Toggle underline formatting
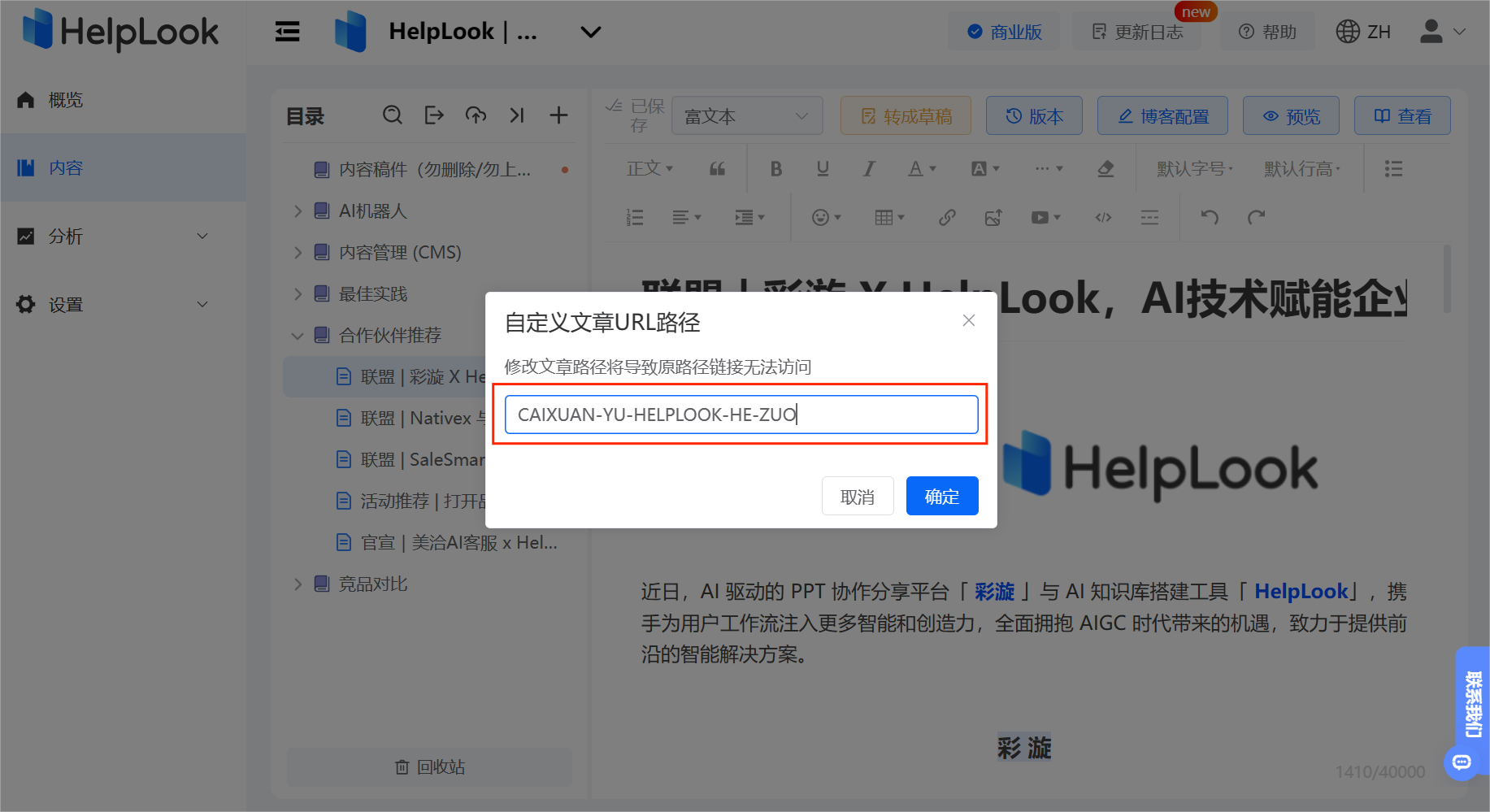This screenshot has height=812, width=1490. pyautogui.click(x=823, y=169)
